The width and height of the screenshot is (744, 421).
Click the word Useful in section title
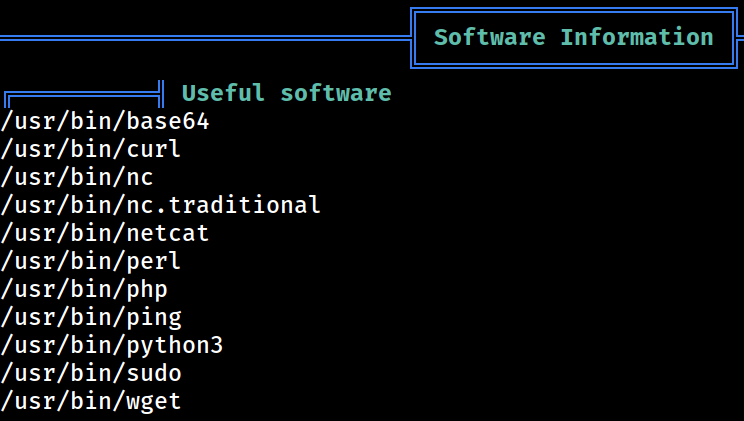pos(223,93)
